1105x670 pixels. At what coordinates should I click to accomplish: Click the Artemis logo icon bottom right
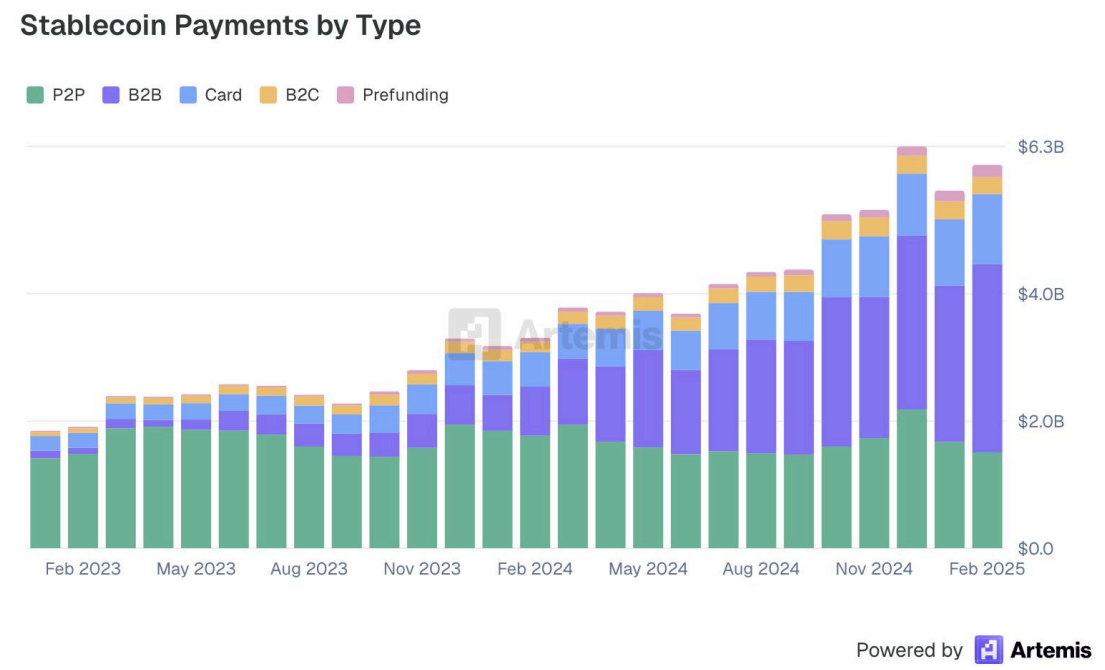pyautogui.click(x=987, y=650)
